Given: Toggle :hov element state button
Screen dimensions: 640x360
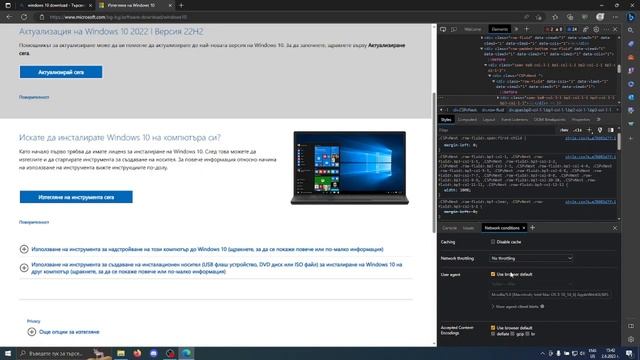Looking at the screenshot, I should tap(564, 130).
